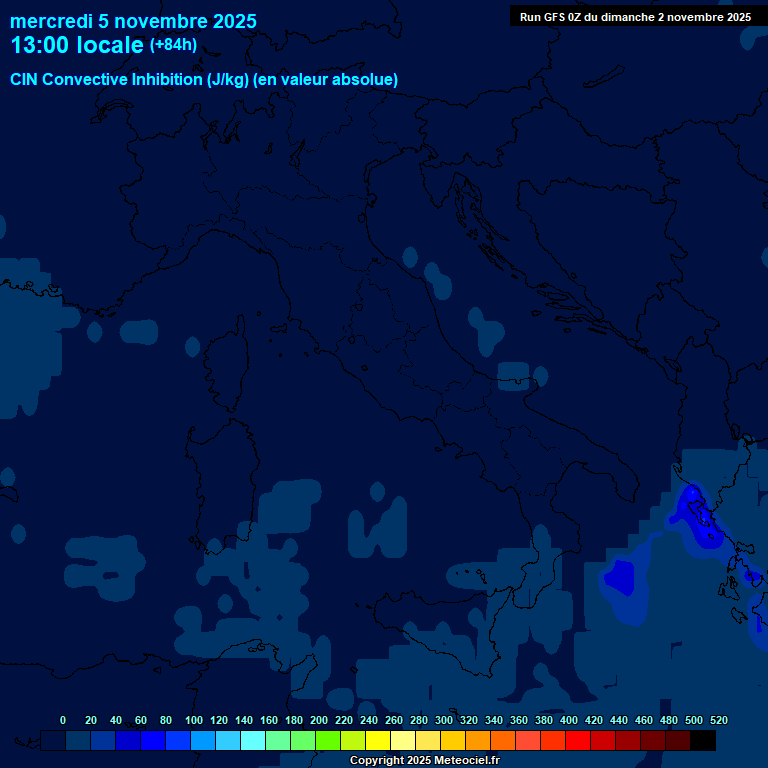Select the date heading mercredi 5 novembre 2025
The image size is (768, 768).
(133, 21)
